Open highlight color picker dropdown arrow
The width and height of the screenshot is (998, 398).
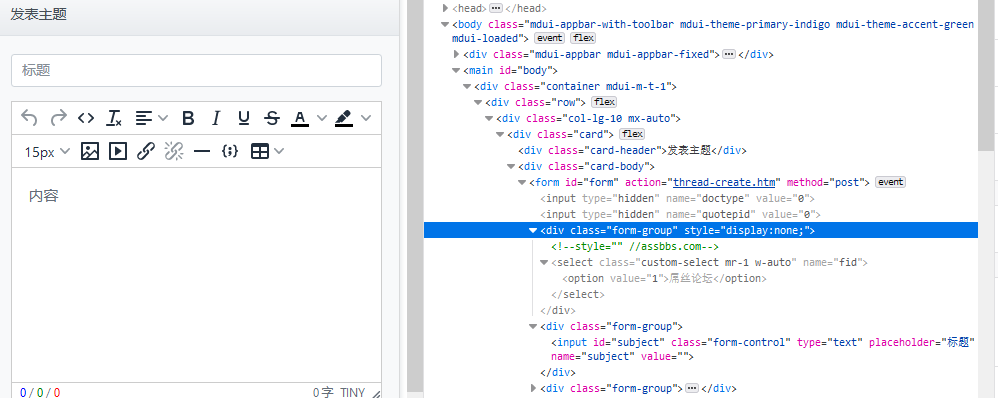point(365,118)
